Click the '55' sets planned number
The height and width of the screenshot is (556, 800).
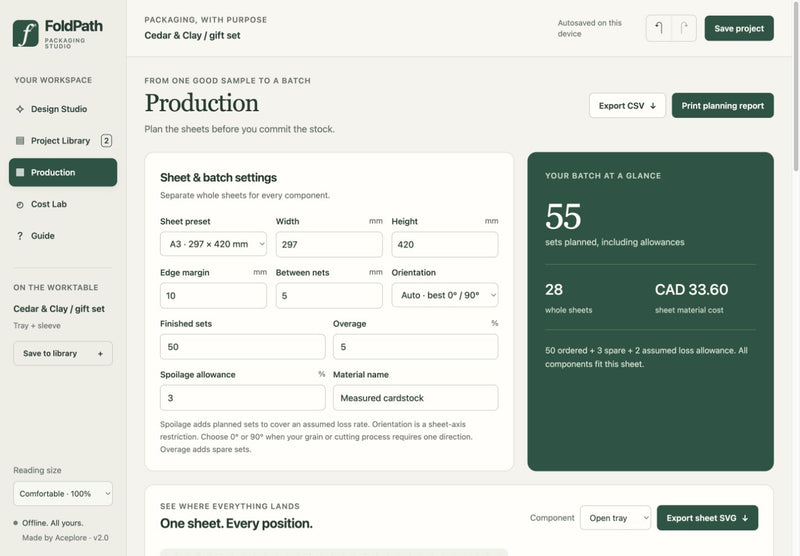point(563,216)
